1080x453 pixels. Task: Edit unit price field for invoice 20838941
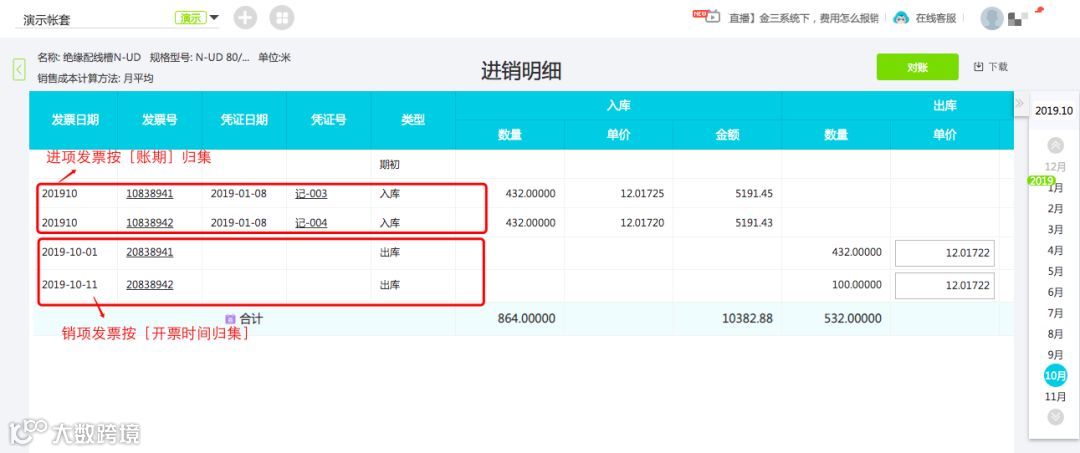click(944, 253)
